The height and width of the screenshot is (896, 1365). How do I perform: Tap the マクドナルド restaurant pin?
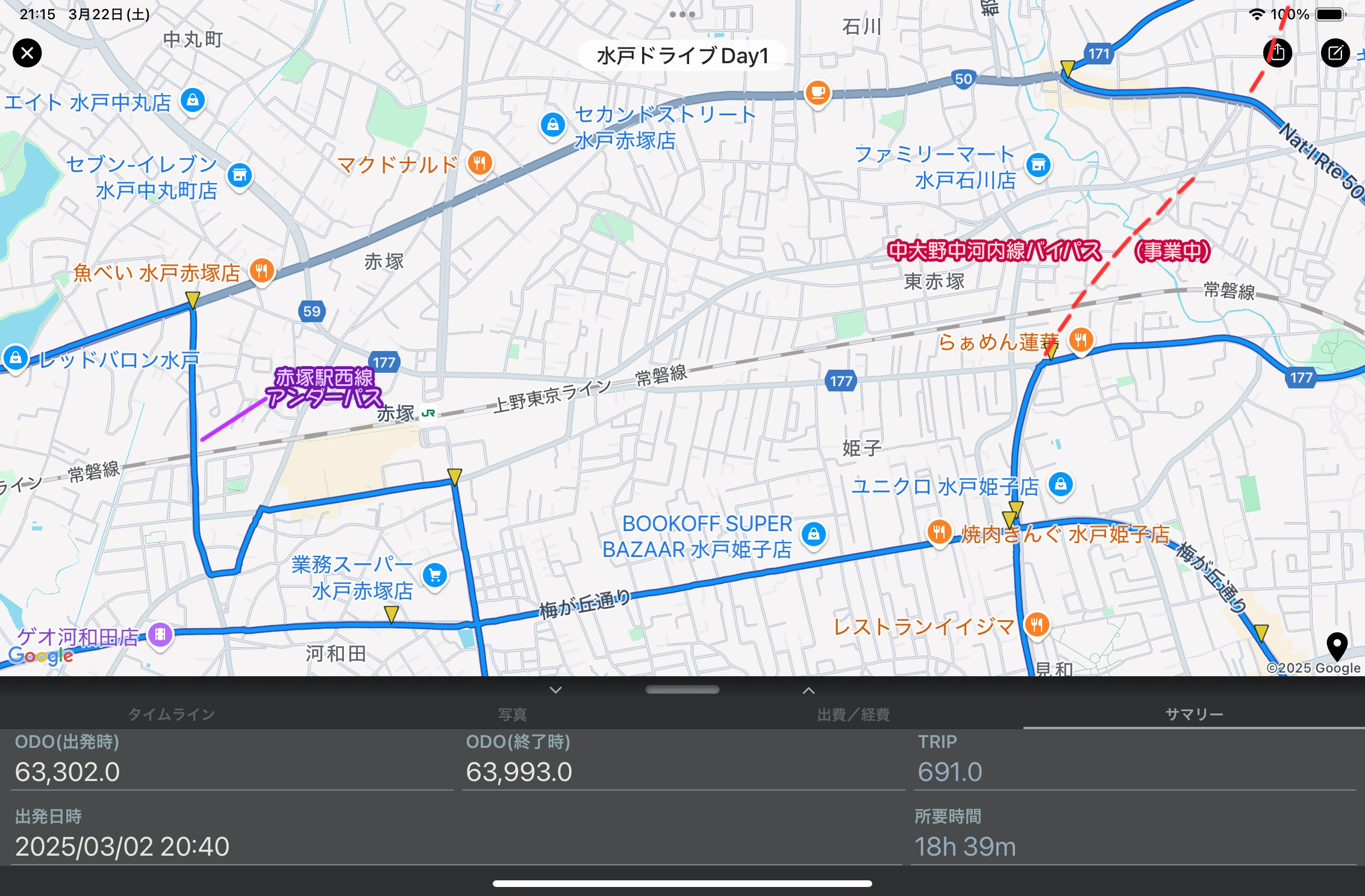point(480,163)
